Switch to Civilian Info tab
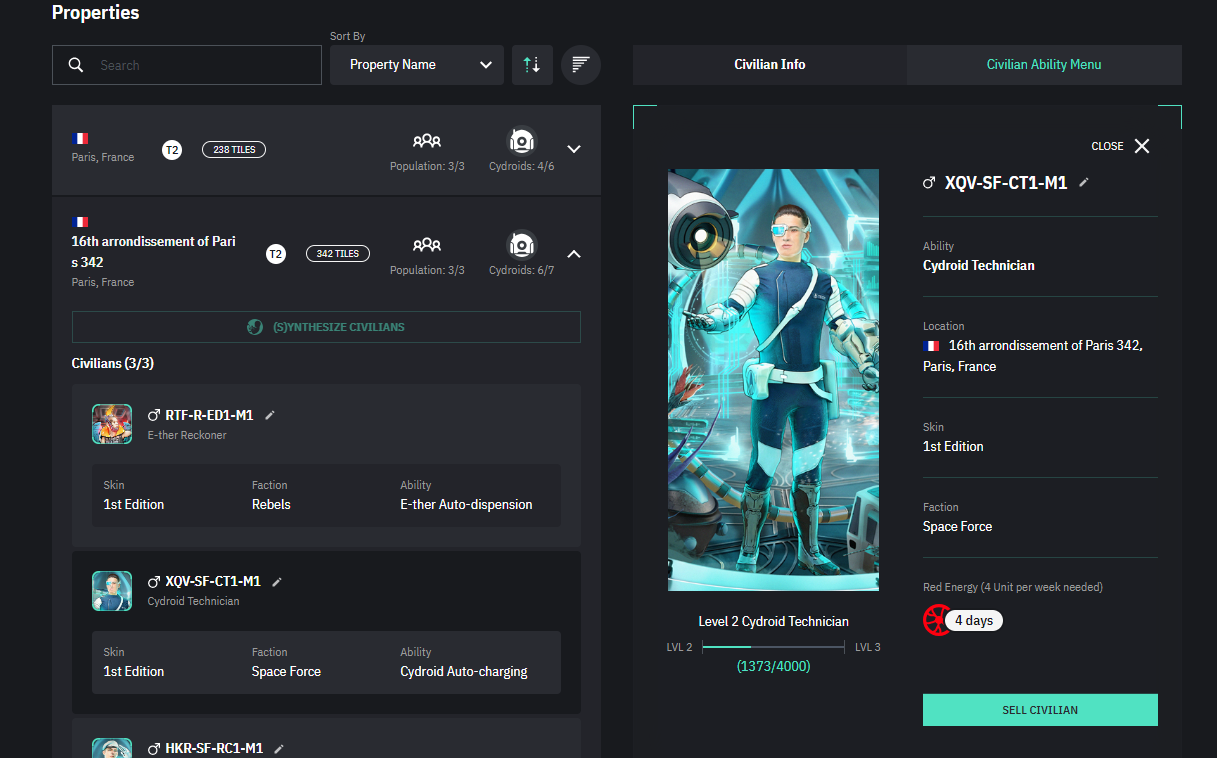This screenshot has height=758, width=1217. pyautogui.click(x=769, y=65)
